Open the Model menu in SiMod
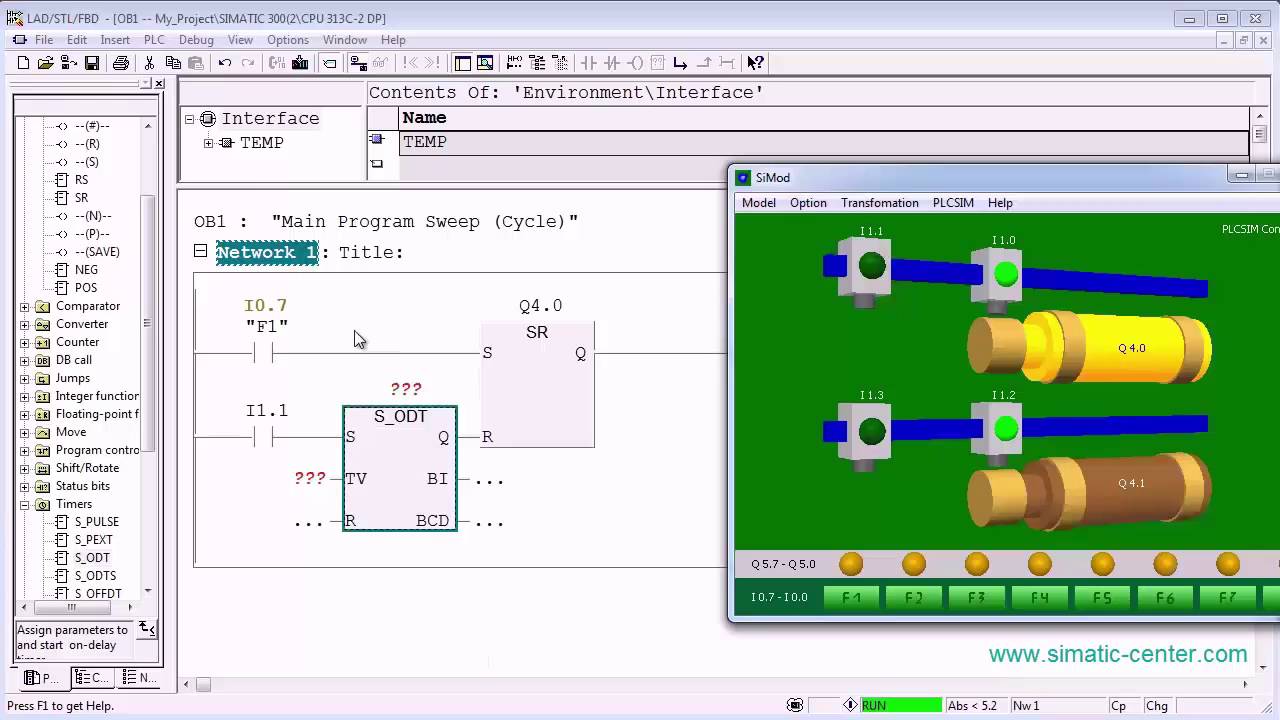This screenshot has width=1280, height=720. coord(759,203)
